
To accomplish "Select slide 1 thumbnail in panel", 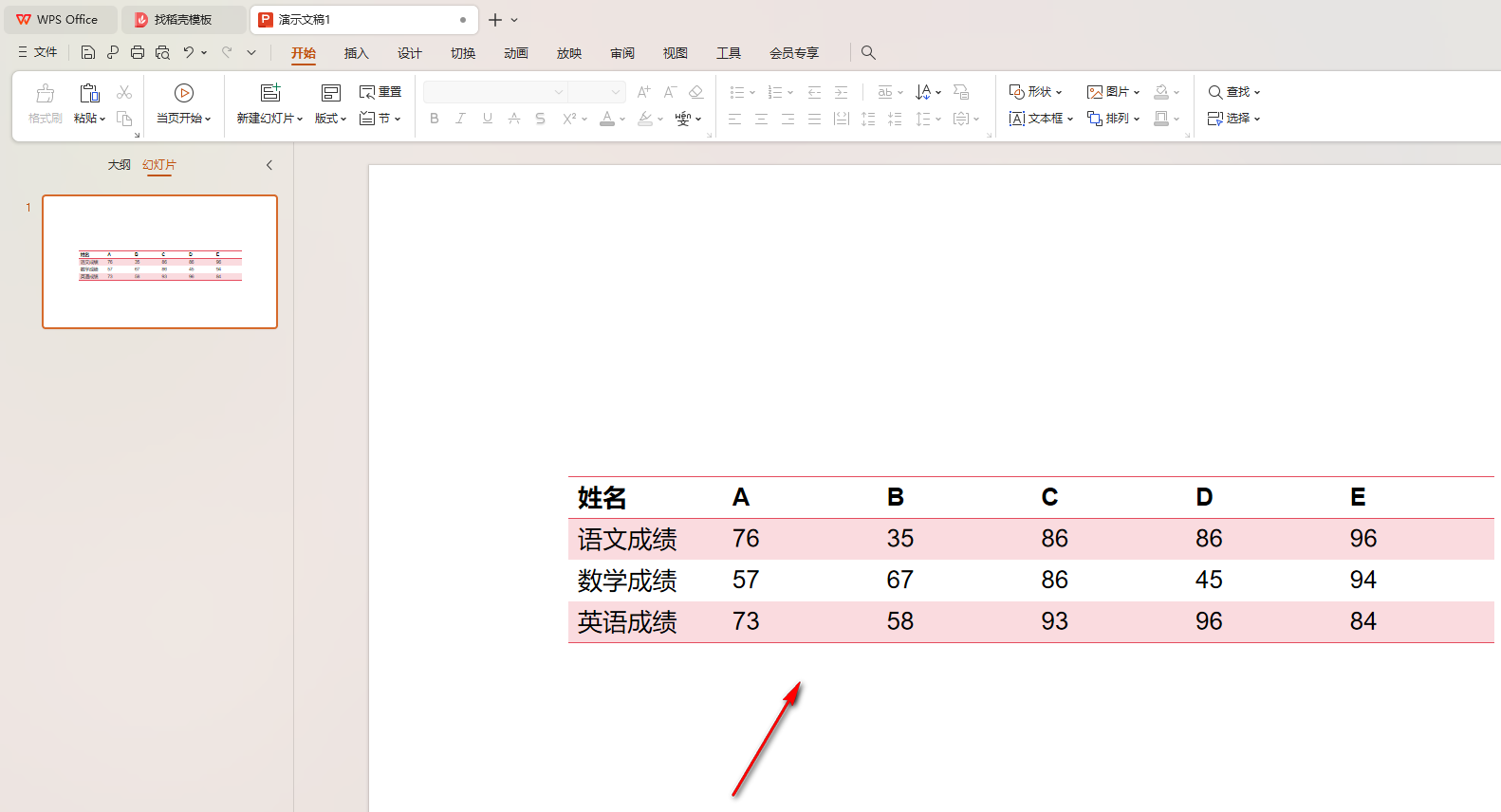I will click(159, 262).
